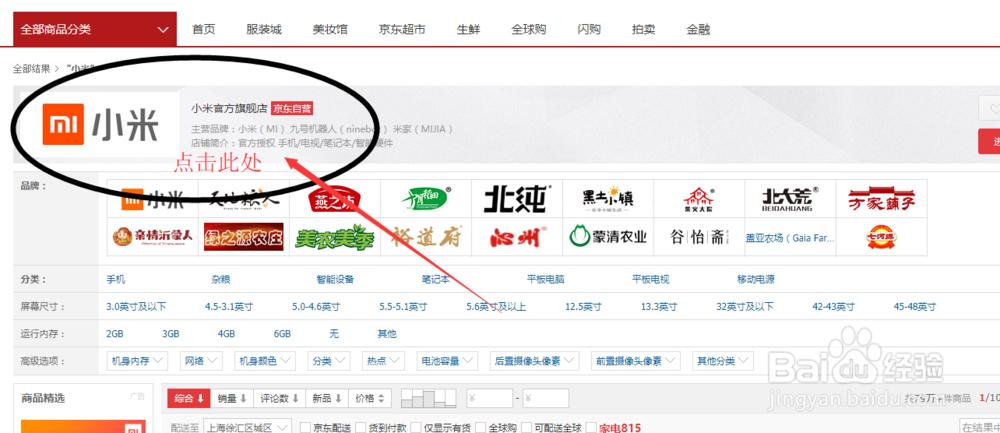
Task: Go to 全部结果 breadcrumb link
Action: pos(31,68)
